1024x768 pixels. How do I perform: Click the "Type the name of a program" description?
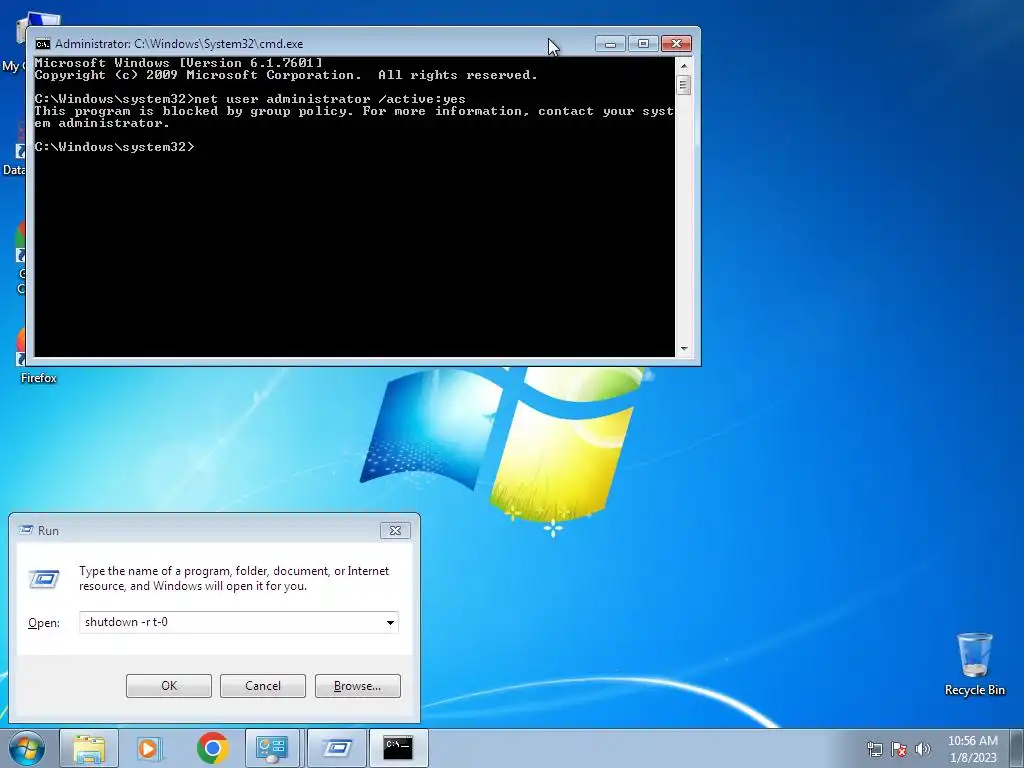pos(234,578)
